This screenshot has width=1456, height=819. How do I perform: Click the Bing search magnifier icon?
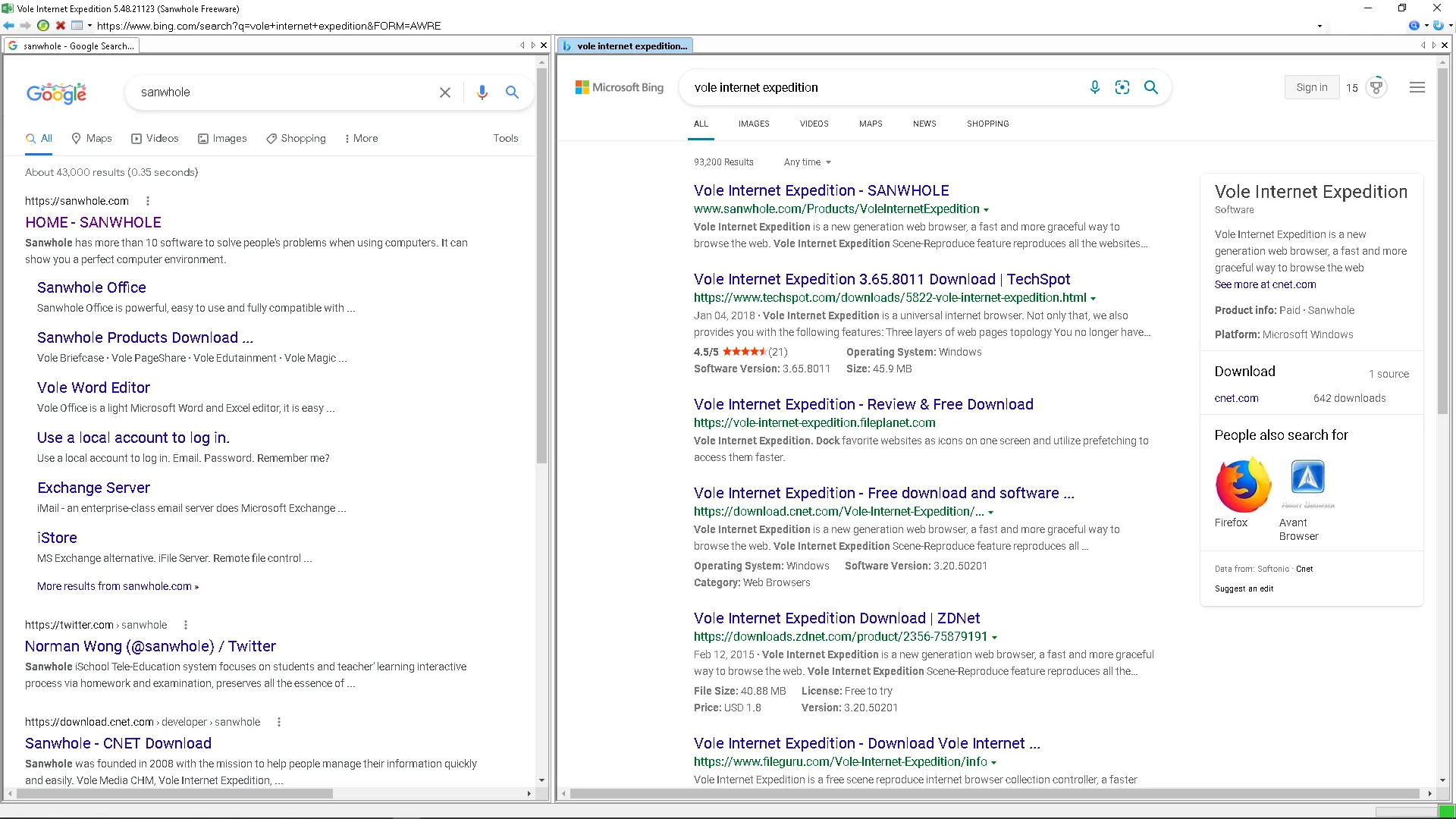[1151, 87]
